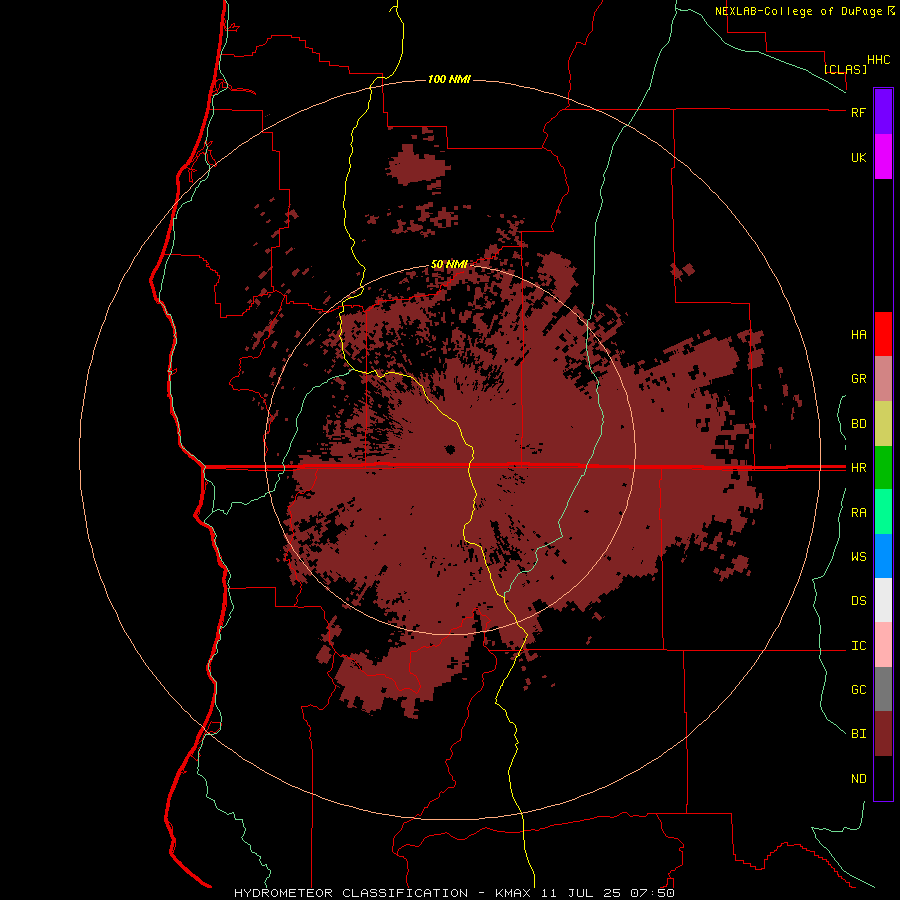Image resolution: width=900 pixels, height=900 pixels.
Task: Click the GR legend label
Action: pyautogui.click(x=858, y=379)
